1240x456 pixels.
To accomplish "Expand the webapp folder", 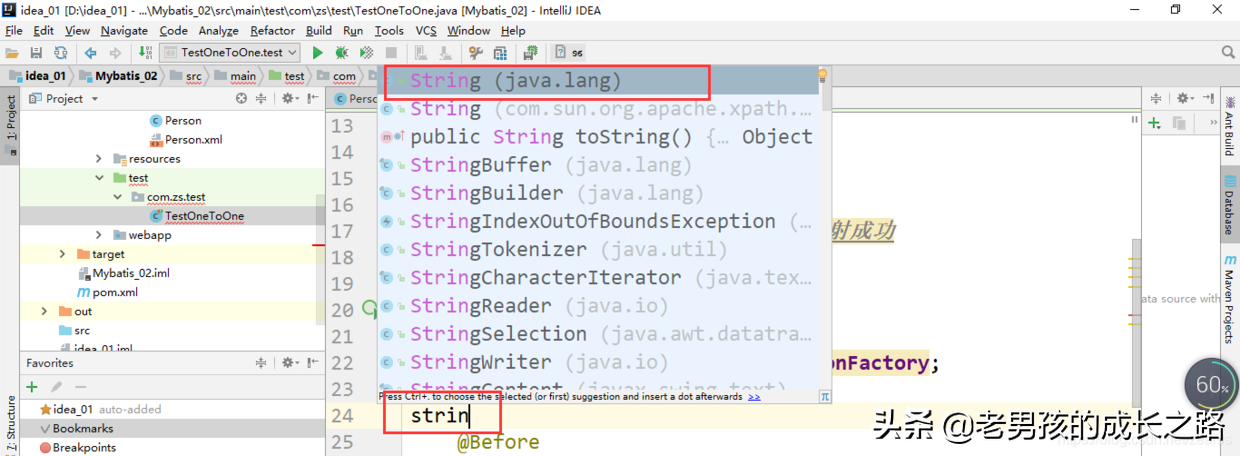I will point(99,235).
